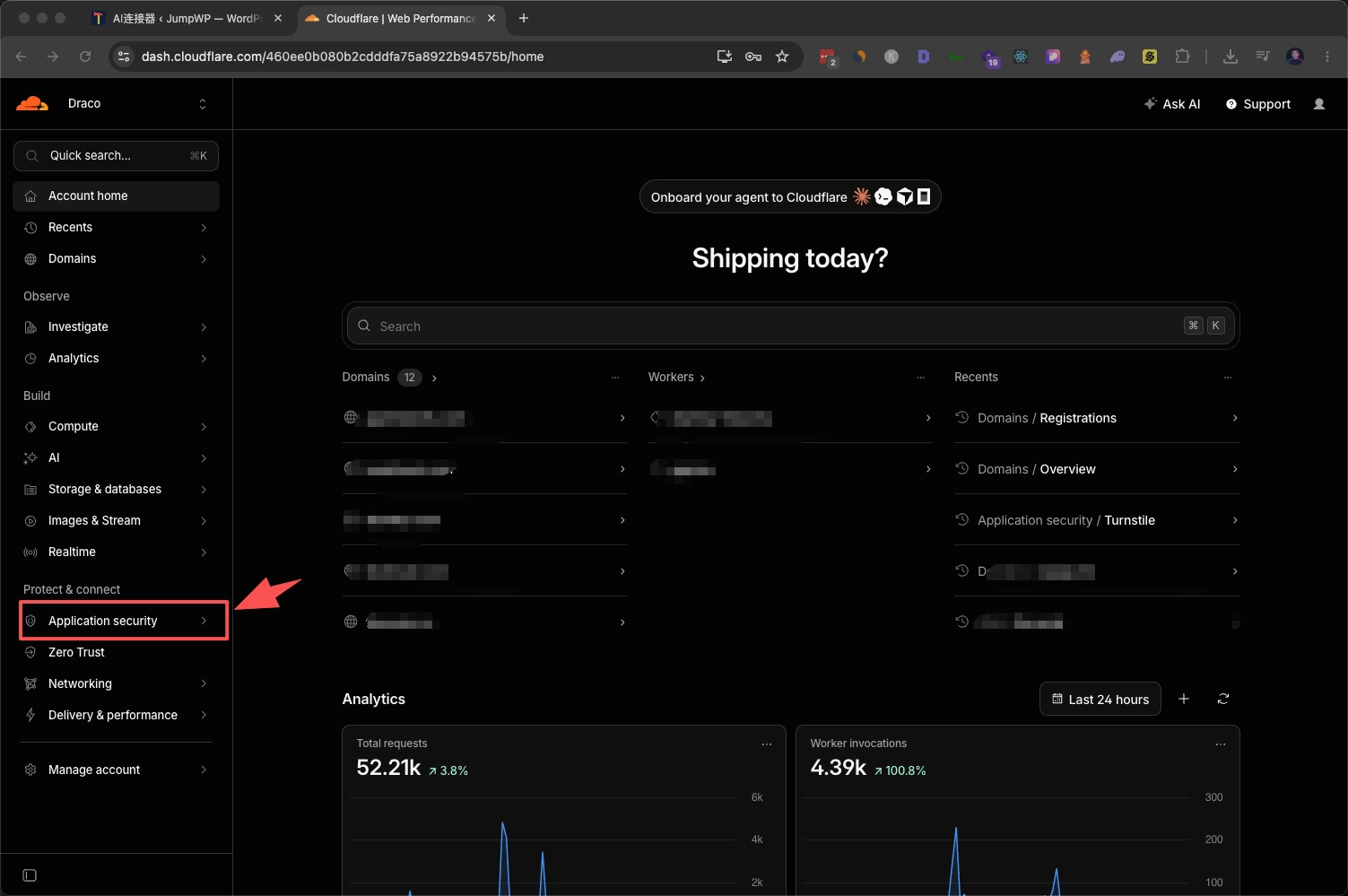
Task: Open Application security in sidebar
Action: pyautogui.click(x=116, y=621)
